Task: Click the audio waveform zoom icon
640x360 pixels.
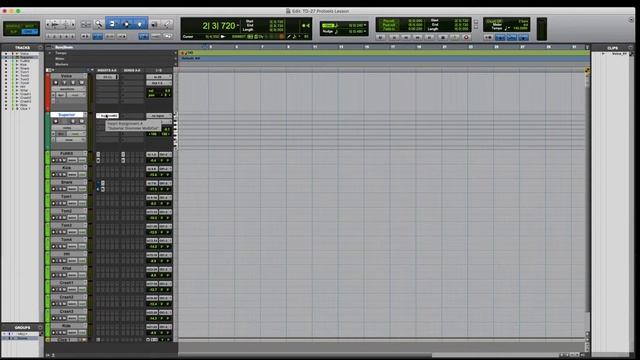Action: [x=56, y=24]
